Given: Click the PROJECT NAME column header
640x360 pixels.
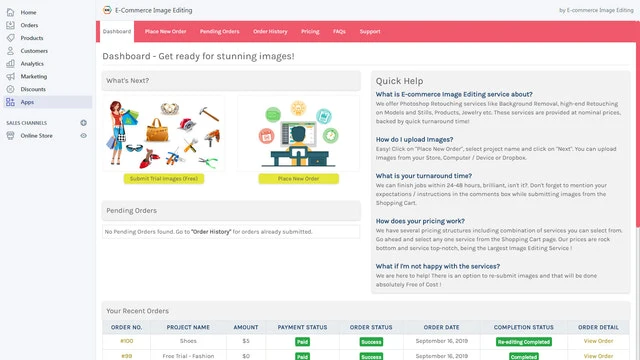Looking at the screenshot, I should [188, 327].
